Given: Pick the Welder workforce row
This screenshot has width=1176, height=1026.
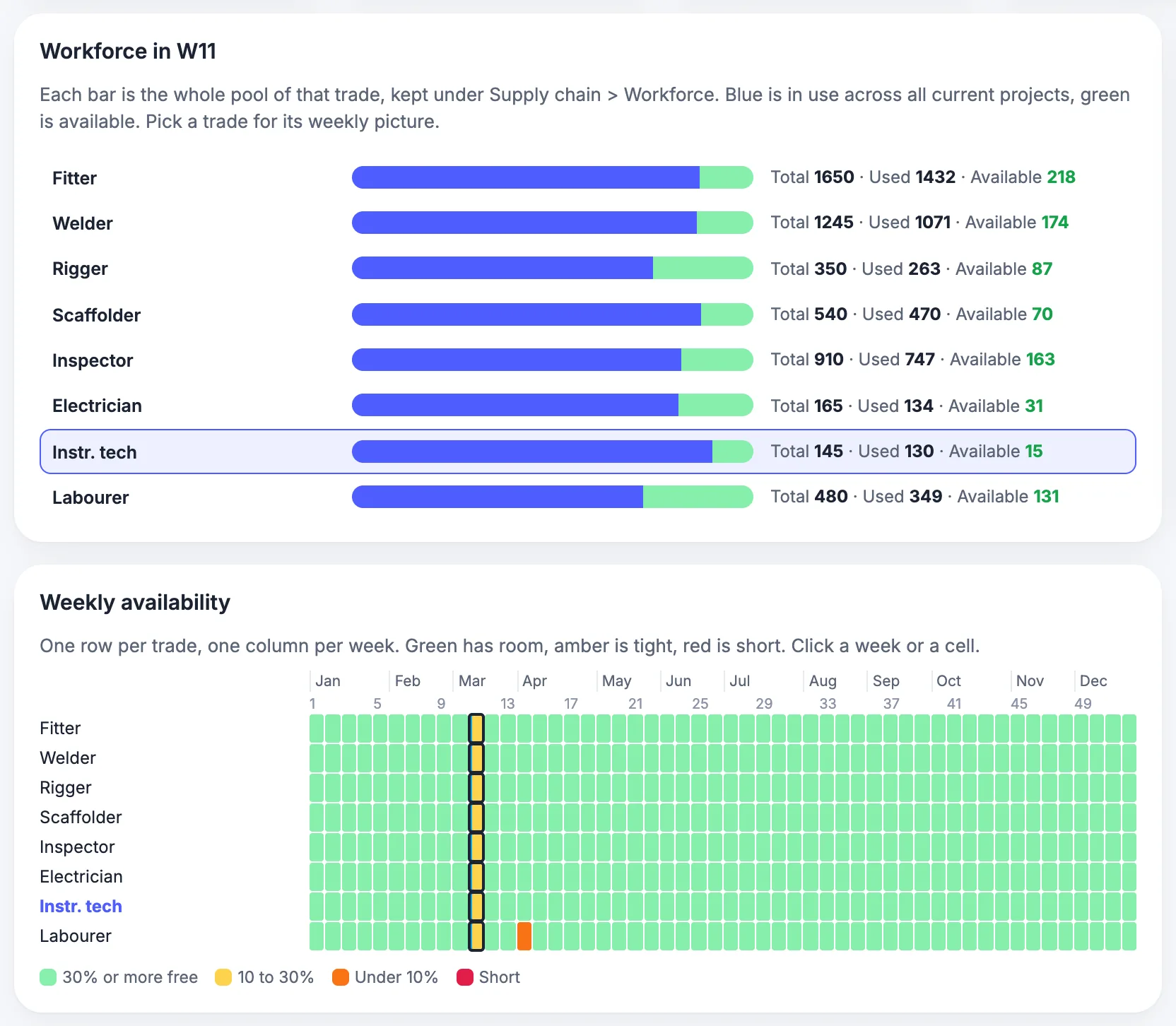Looking at the screenshot, I should 587,223.
